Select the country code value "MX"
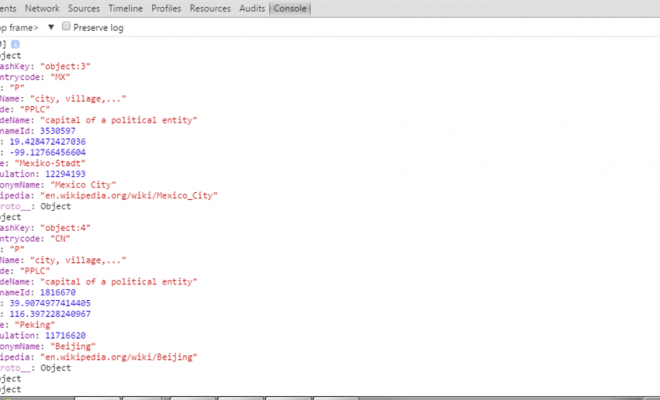 (x=60, y=77)
